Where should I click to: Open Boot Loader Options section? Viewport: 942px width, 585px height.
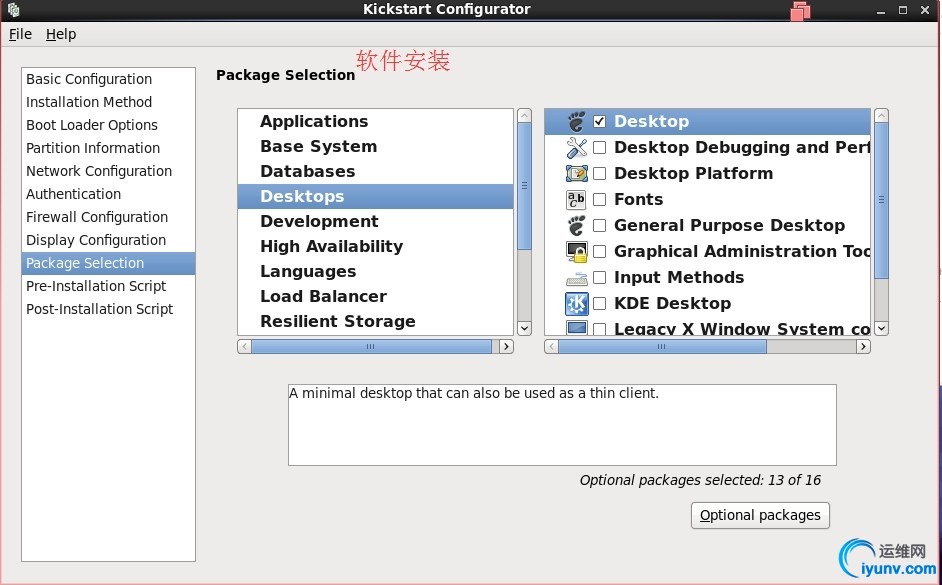click(108, 125)
